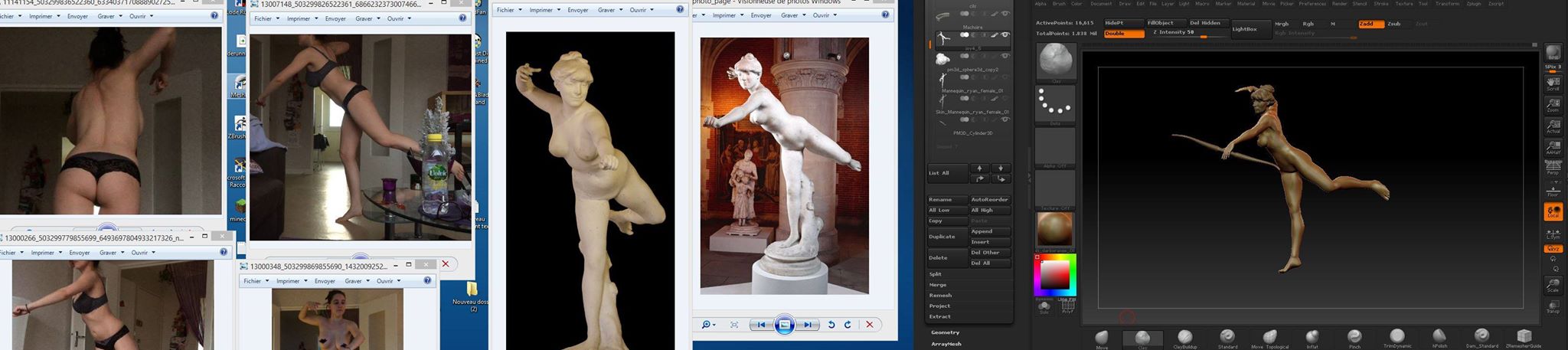1568x350 pixels.
Task: Open Ouvrir dropdown in 13000348 window
Action: (387, 281)
